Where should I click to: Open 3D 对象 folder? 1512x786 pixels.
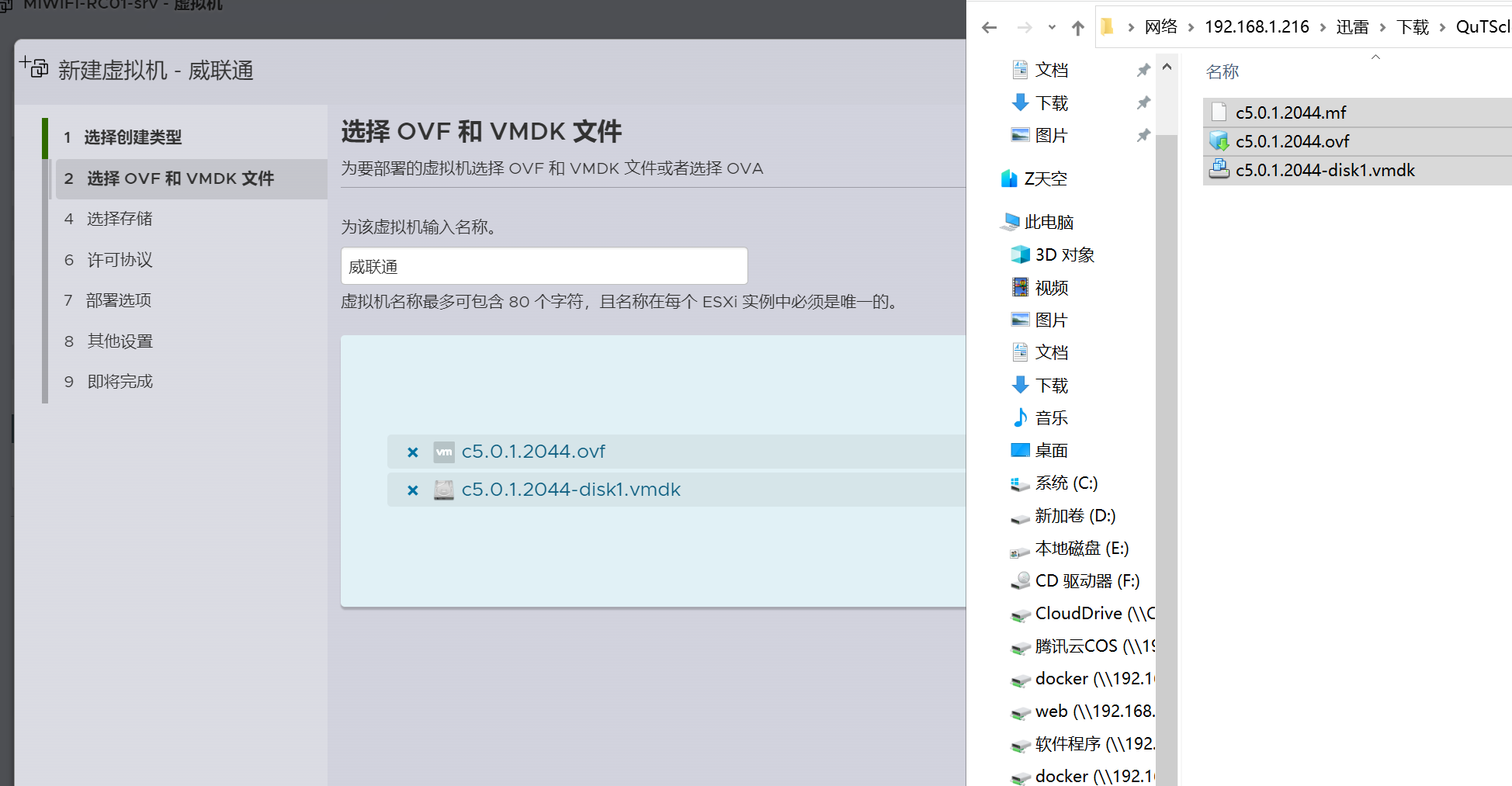point(1064,254)
